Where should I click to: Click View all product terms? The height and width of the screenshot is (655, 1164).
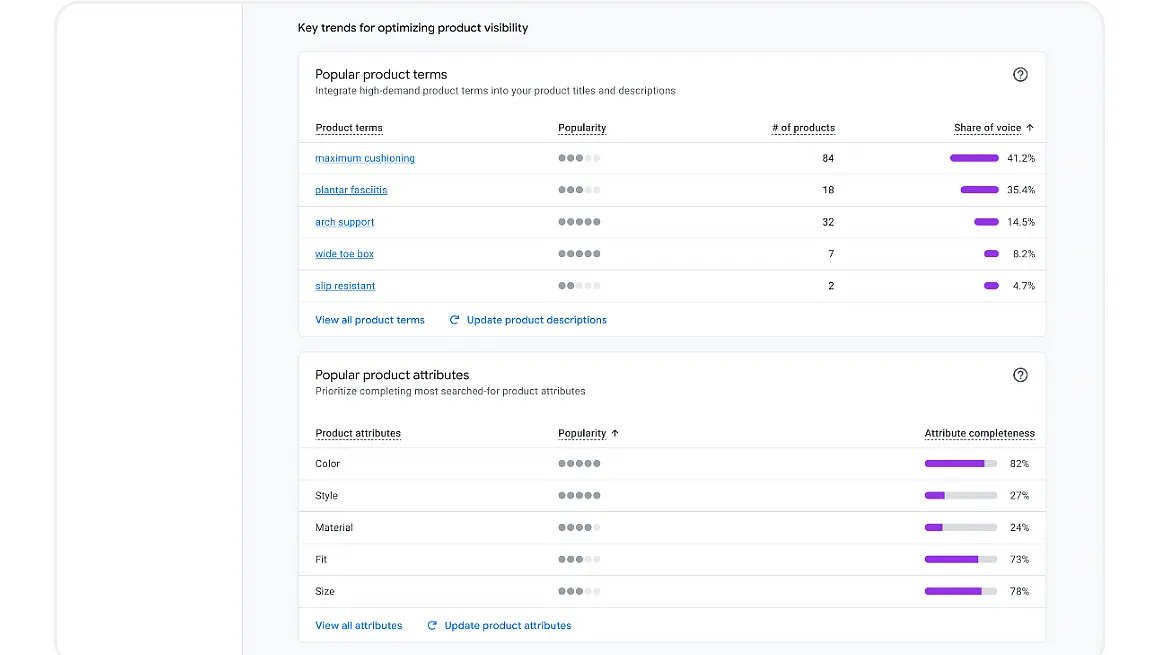coord(370,320)
